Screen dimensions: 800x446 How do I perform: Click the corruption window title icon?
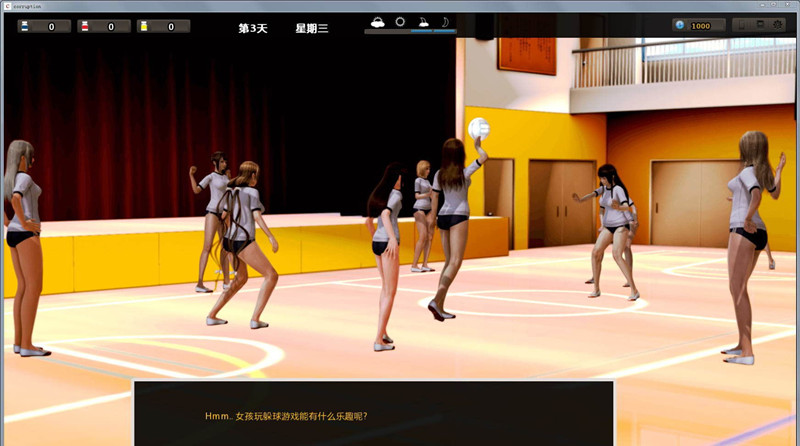pos(7,6)
